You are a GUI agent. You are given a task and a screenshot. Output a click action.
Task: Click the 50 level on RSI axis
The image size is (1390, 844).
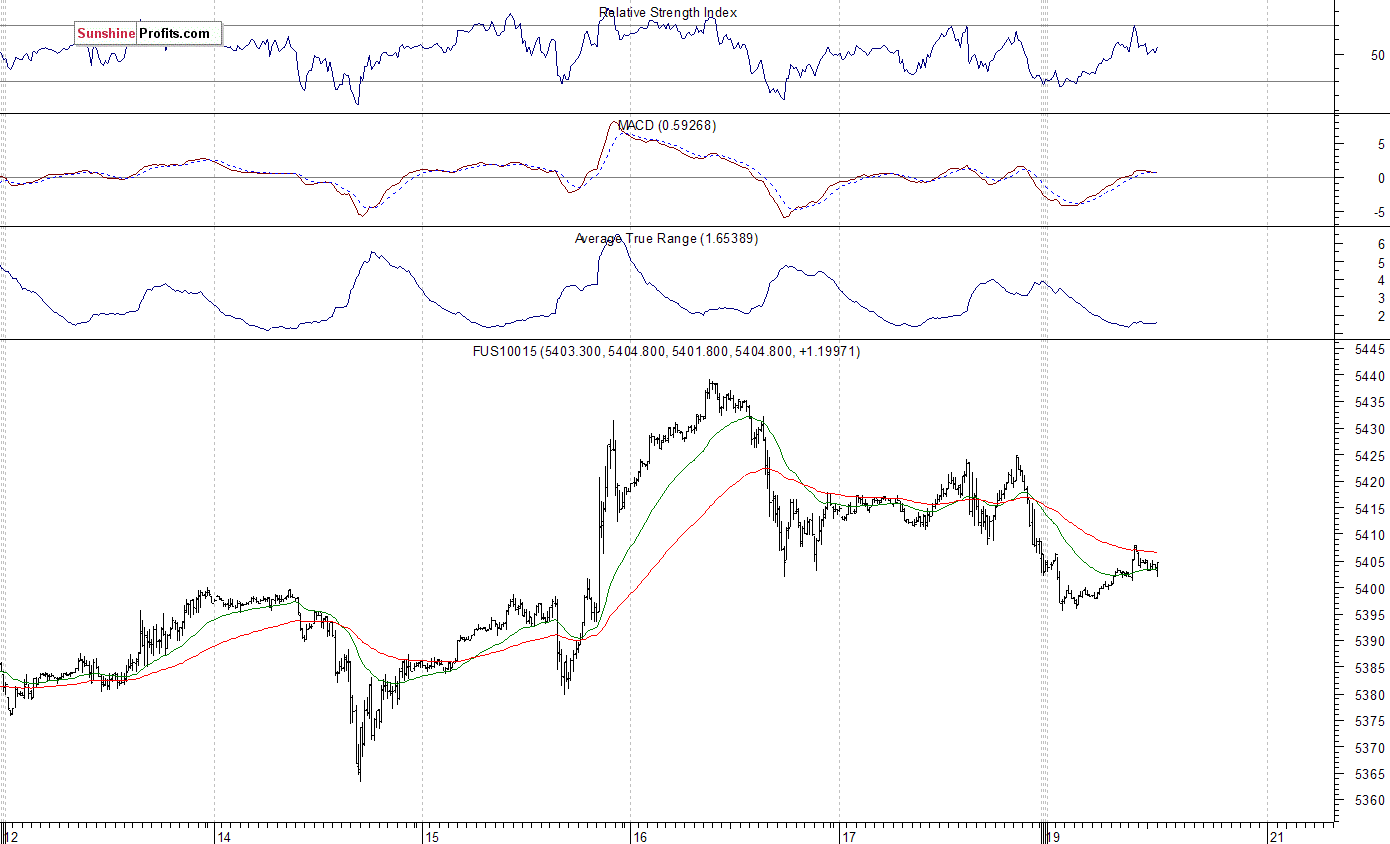click(x=1378, y=55)
